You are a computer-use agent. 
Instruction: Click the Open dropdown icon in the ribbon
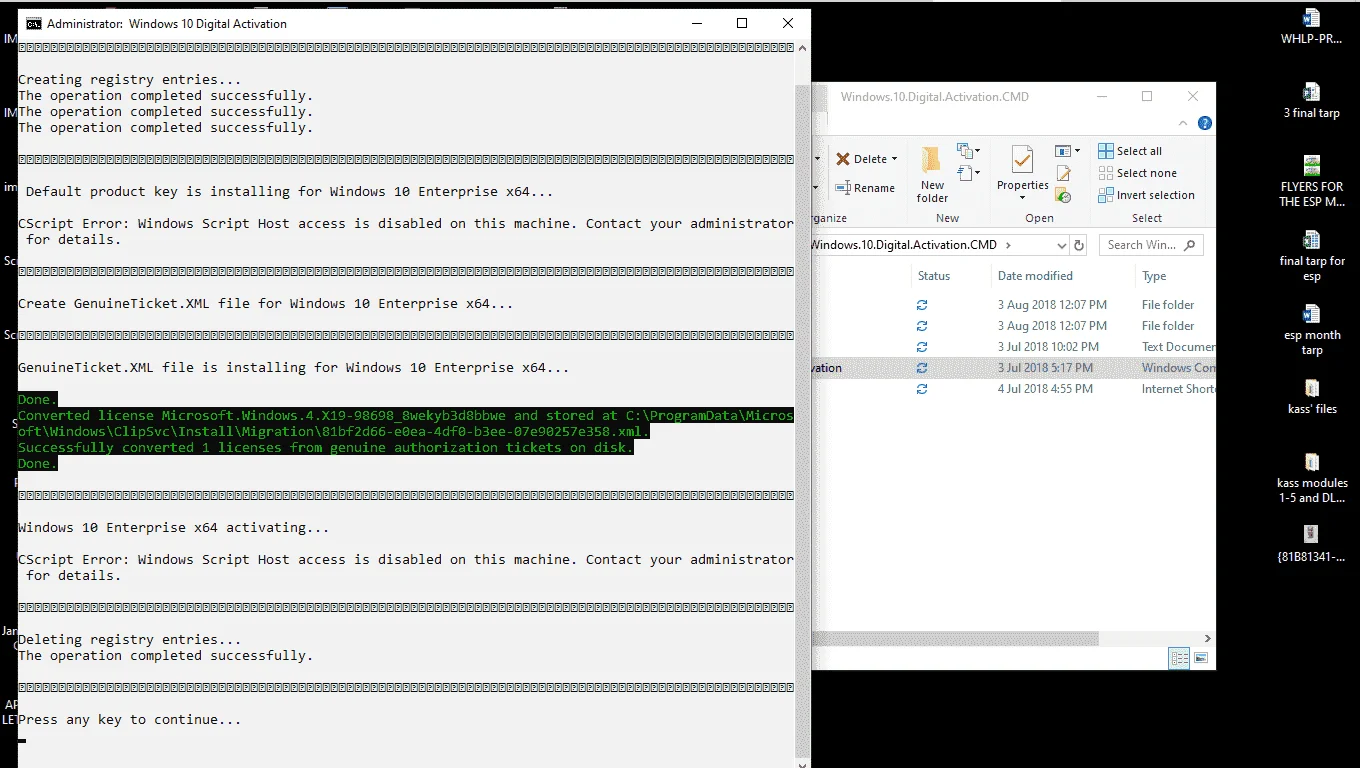tap(1067, 151)
